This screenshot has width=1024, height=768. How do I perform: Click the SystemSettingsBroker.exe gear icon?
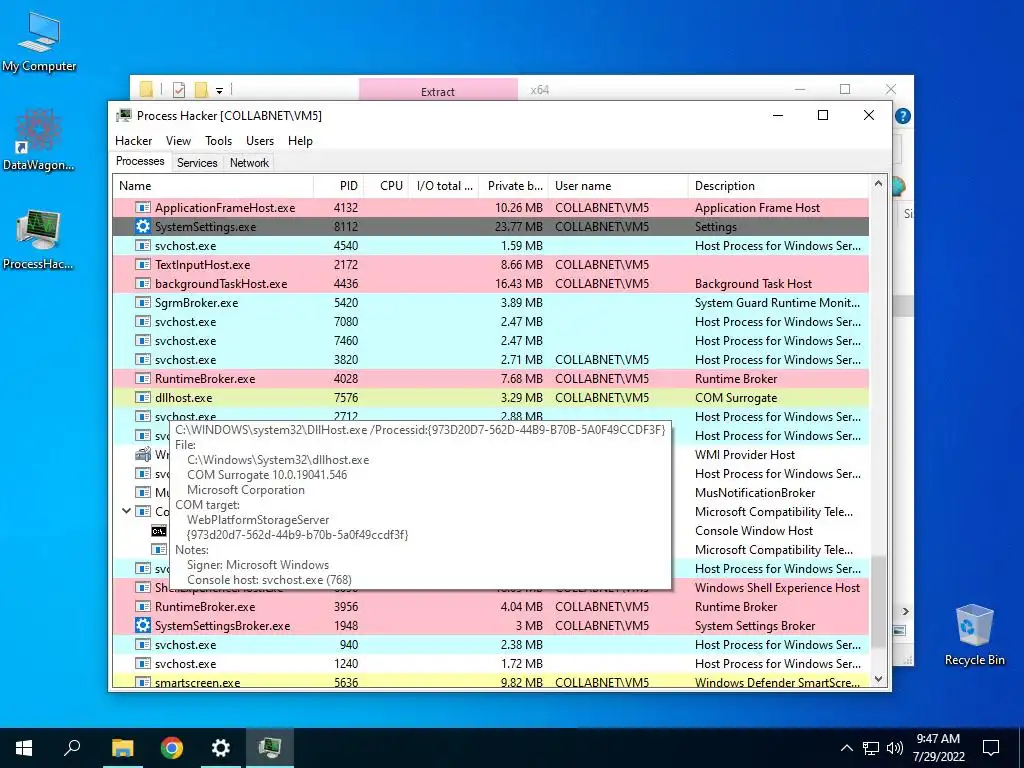[x=142, y=625]
